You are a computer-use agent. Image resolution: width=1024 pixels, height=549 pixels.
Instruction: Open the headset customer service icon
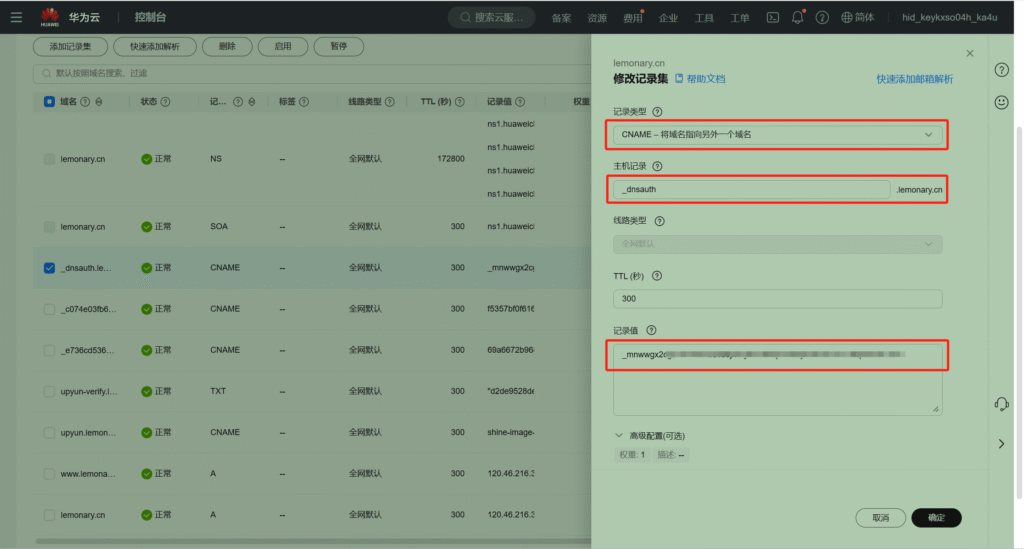(x=1001, y=404)
